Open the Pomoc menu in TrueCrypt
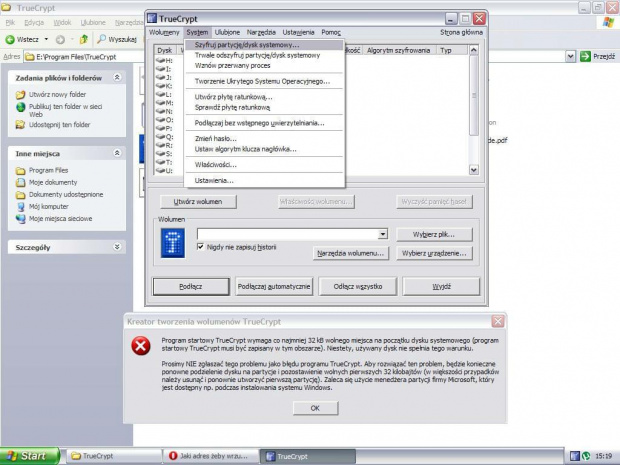 (331, 32)
